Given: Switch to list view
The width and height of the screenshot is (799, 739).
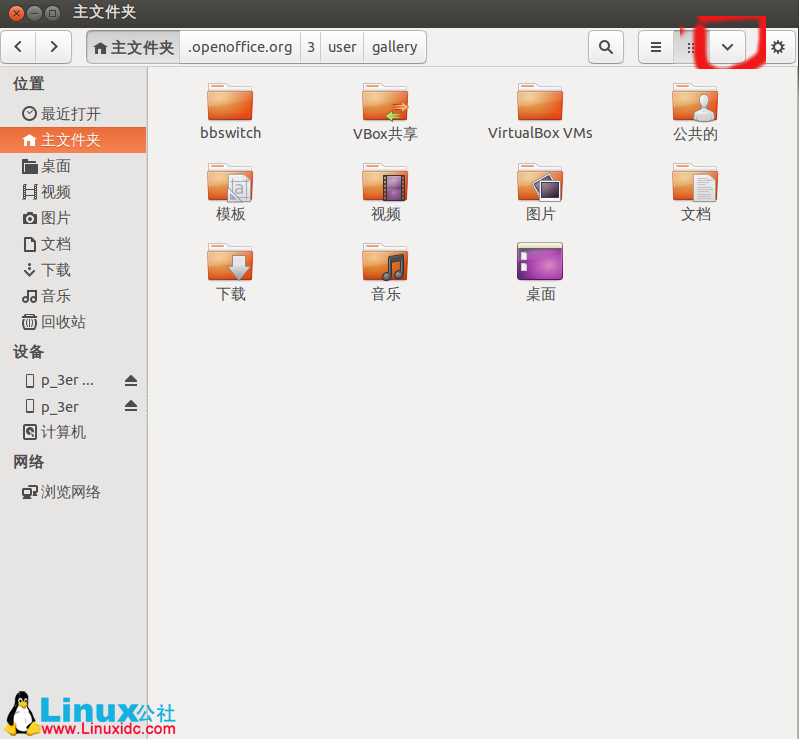Looking at the screenshot, I should (656, 47).
